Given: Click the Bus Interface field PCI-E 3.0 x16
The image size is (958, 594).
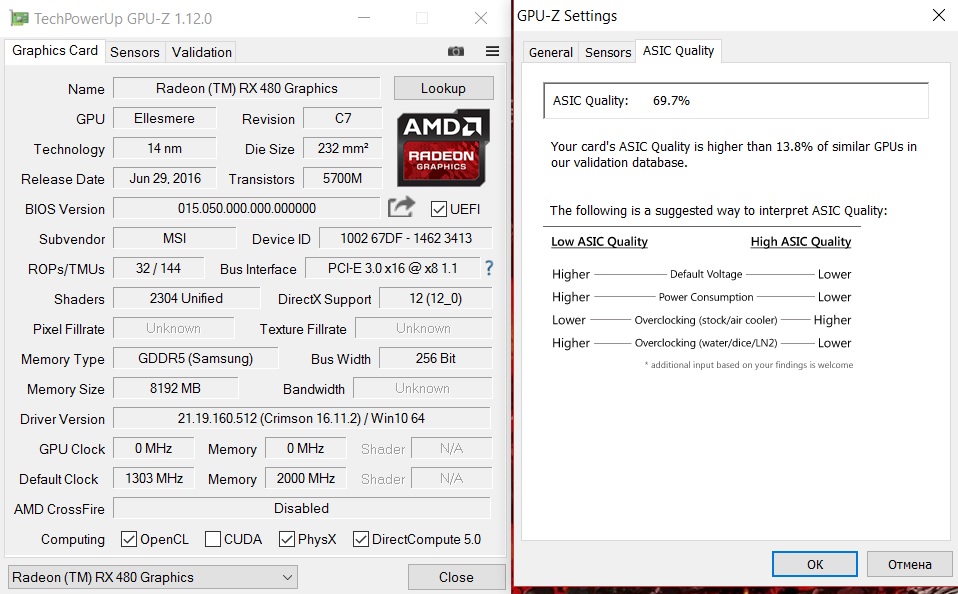Looking at the screenshot, I should click(392, 268).
